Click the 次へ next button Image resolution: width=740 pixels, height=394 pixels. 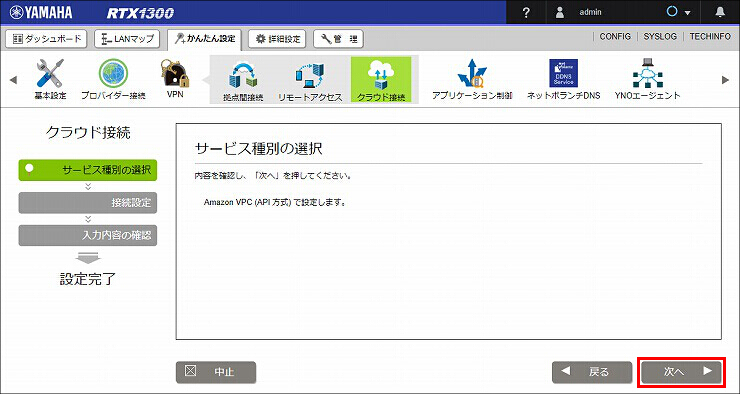[x=681, y=372]
